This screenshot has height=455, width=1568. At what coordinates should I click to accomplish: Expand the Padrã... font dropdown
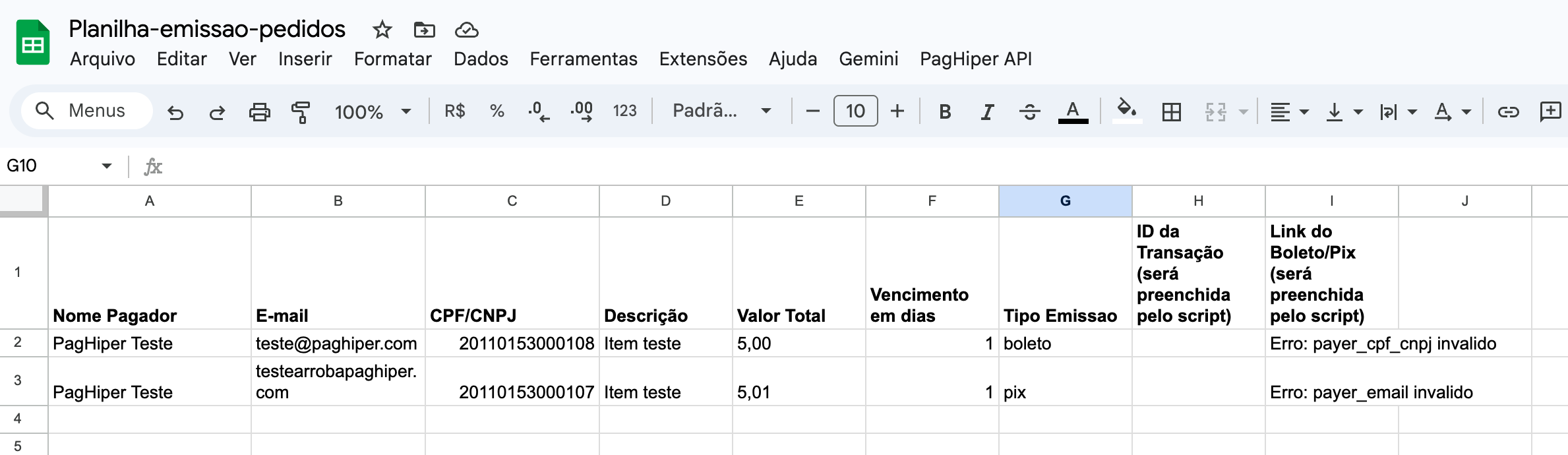point(721,111)
